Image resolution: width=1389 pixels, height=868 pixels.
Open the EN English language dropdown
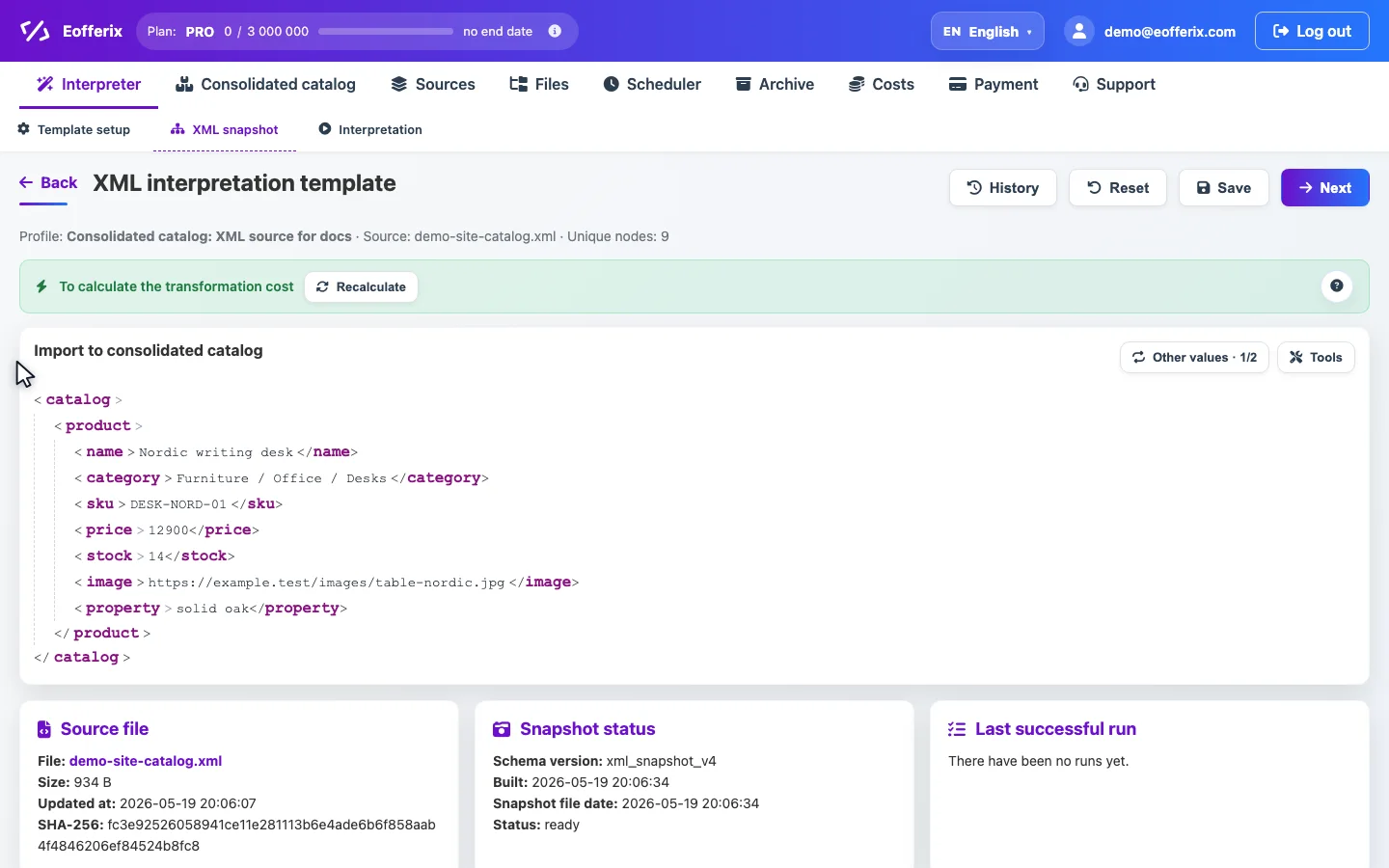(x=988, y=31)
